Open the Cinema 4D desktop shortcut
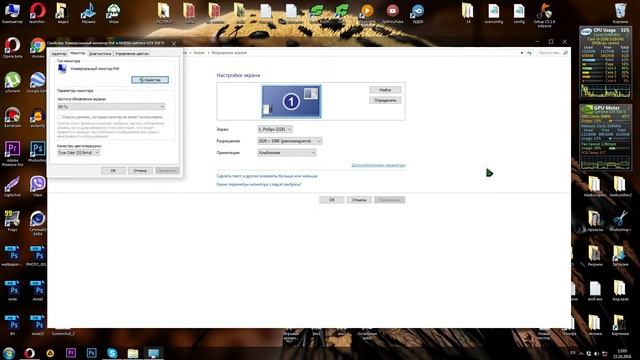 (38, 223)
